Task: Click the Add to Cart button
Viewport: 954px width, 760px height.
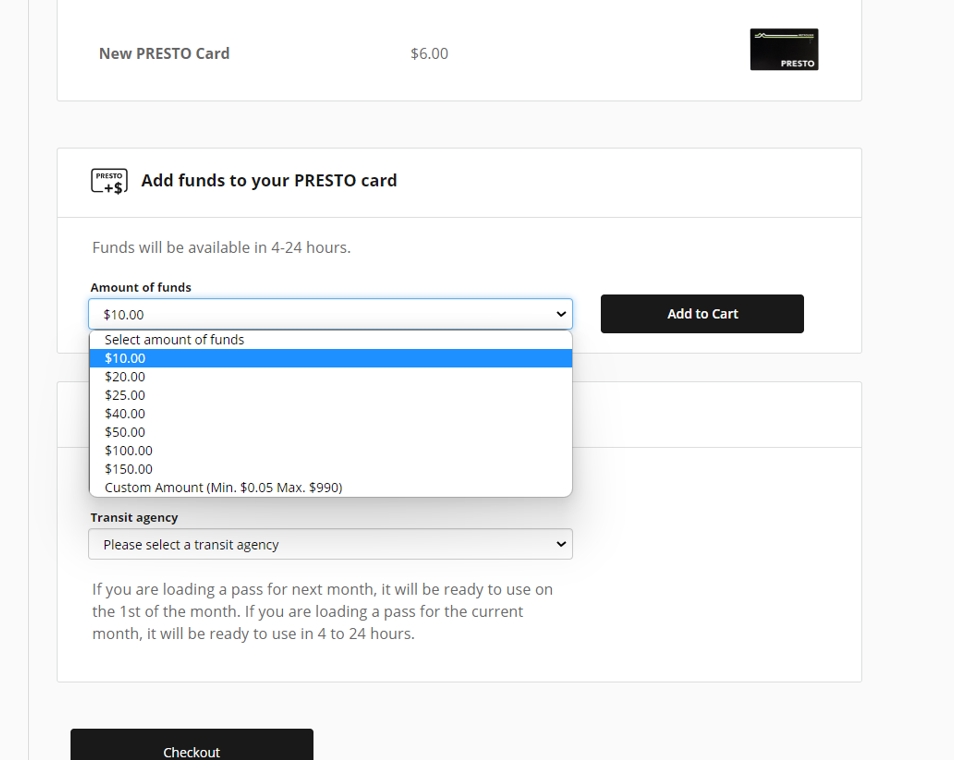Action: (702, 314)
